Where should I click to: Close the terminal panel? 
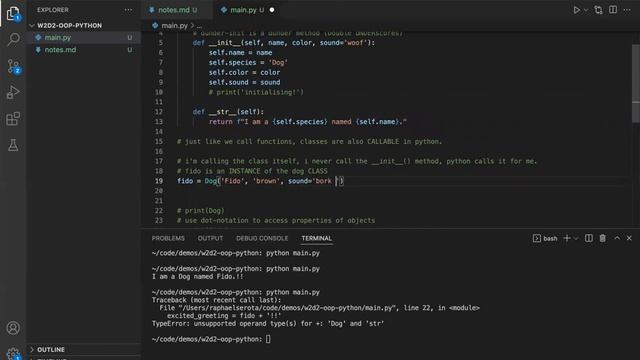629,238
